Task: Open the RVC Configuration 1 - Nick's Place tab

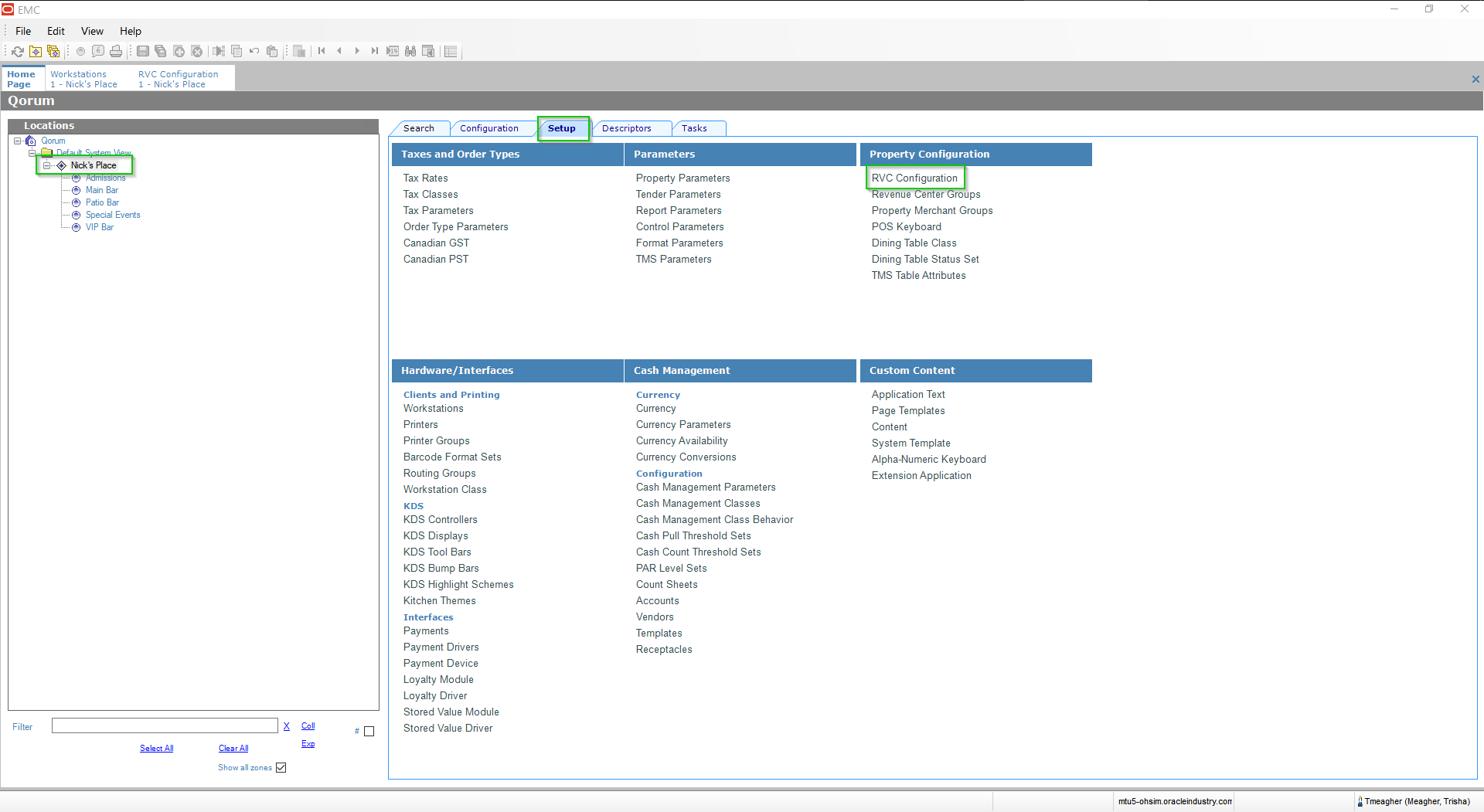Action: click(179, 80)
